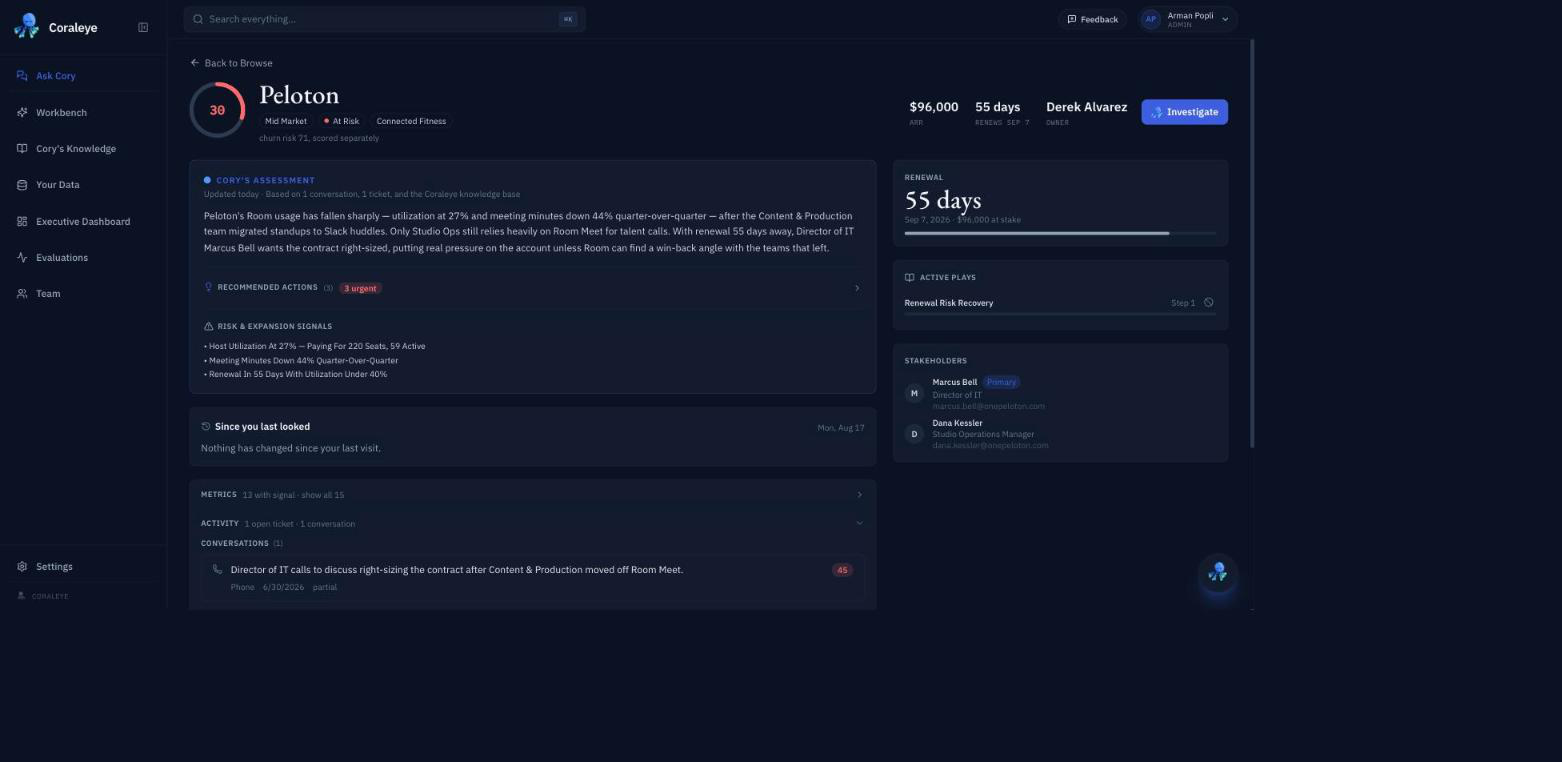The image size is (1562, 762).
Task: Click the Coraleye logo icon
Action: pyautogui.click(x=27, y=26)
